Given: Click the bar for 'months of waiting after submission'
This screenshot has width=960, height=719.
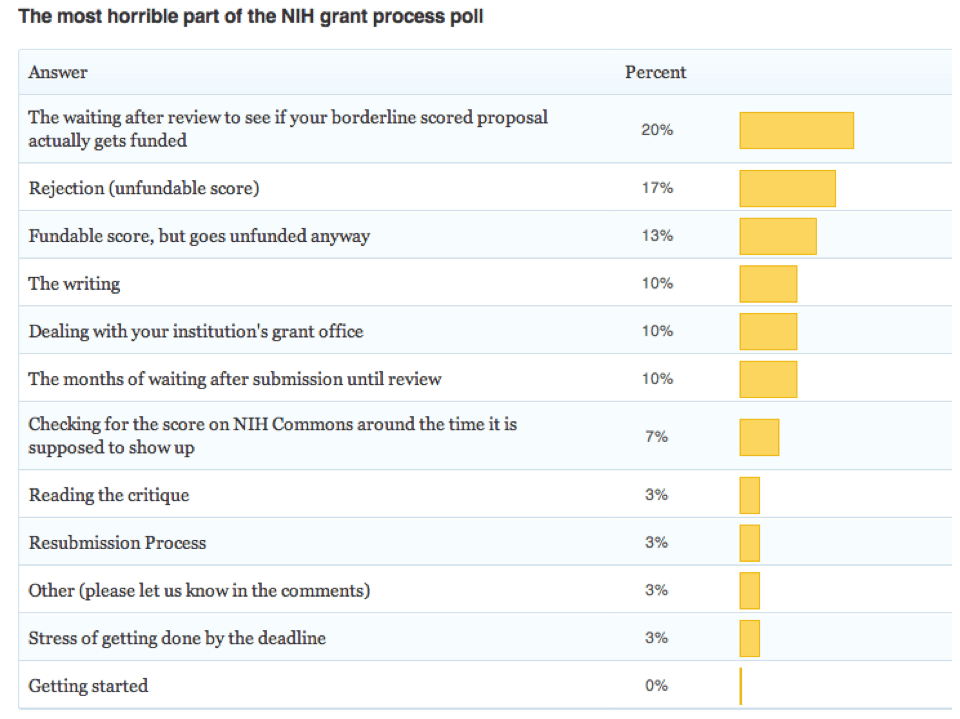Looking at the screenshot, I should click(768, 379).
